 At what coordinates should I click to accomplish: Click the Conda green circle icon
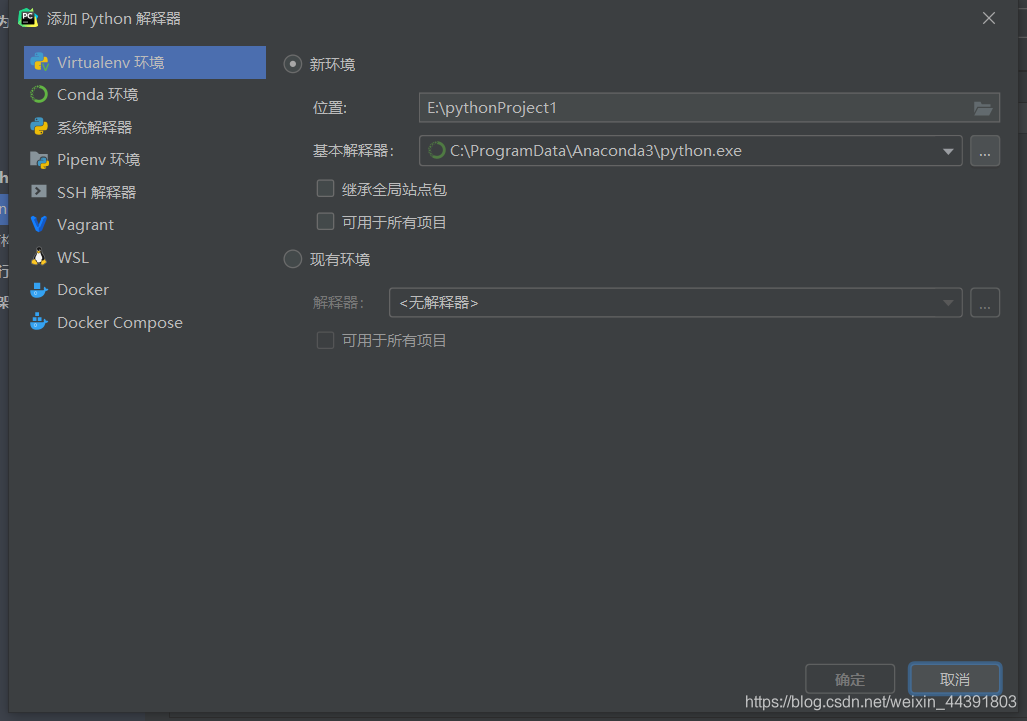pyautogui.click(x=39, y=94)
